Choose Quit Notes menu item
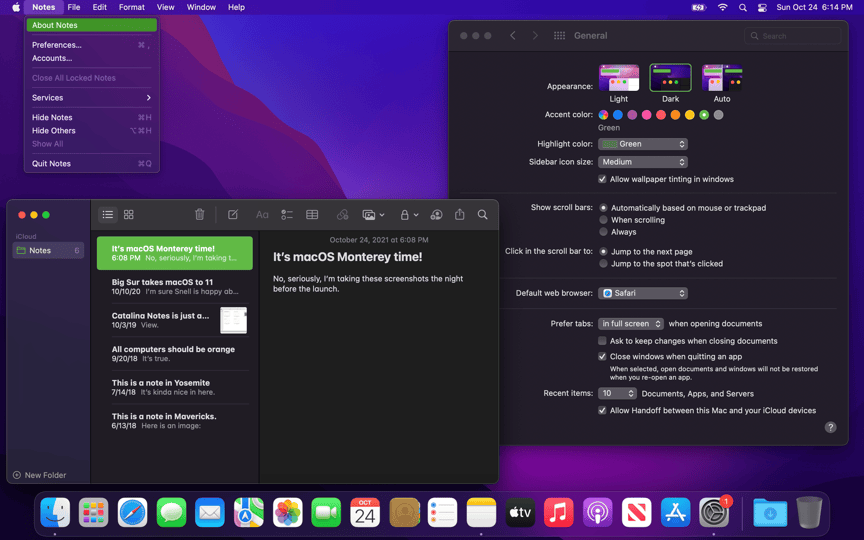Viewport: 864px width, 540px height. point(91,164)
